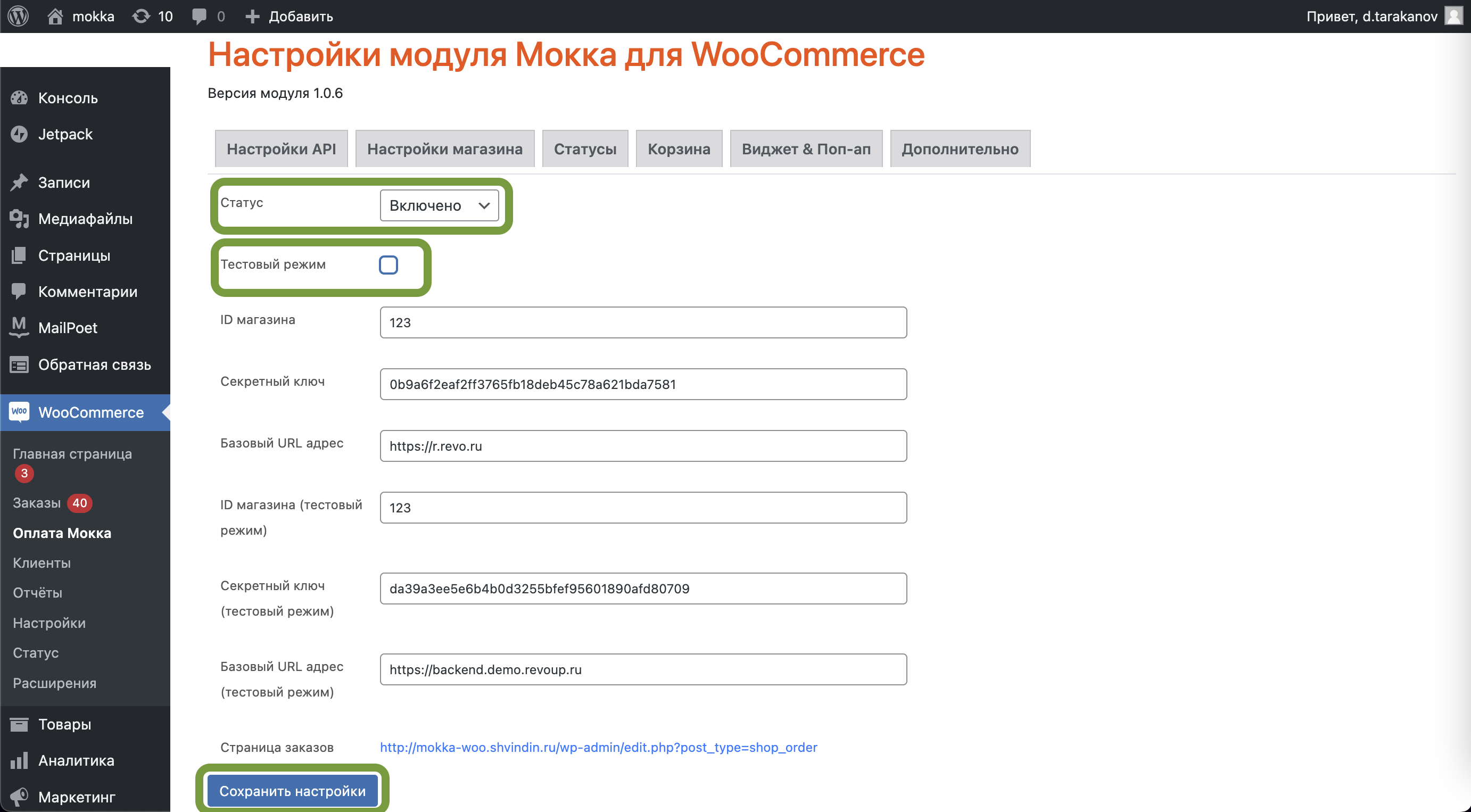Click the Маркетинг megaphone icon
1471x812 pixels.
(x=19, y=797)
